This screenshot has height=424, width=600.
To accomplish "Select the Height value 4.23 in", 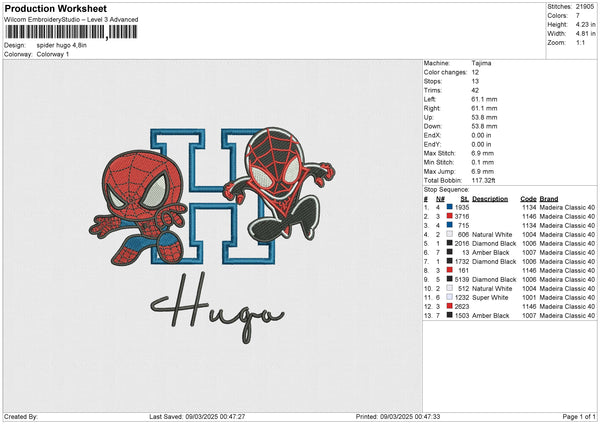I will pyautogui.click(x=585, y=24).
